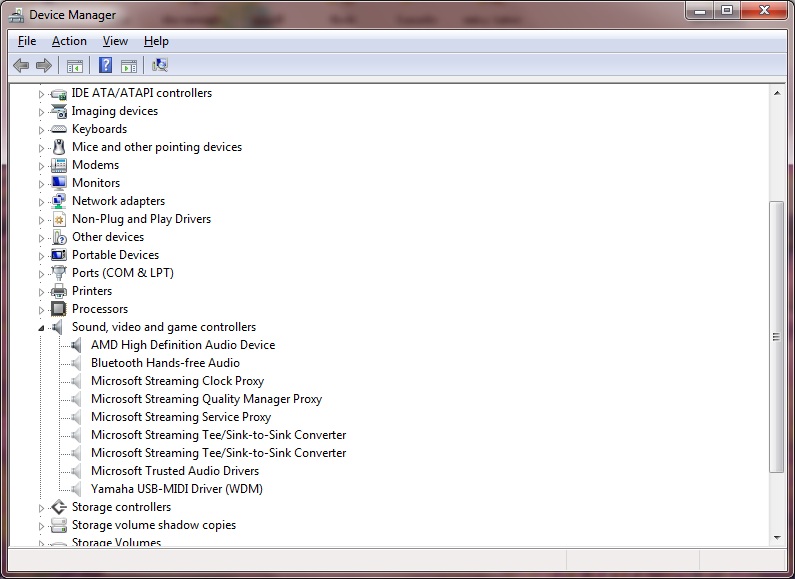This screenshot has height=579, width=795.
Task: Click the Processors chip icon
Action: click(x=59, y=309)
